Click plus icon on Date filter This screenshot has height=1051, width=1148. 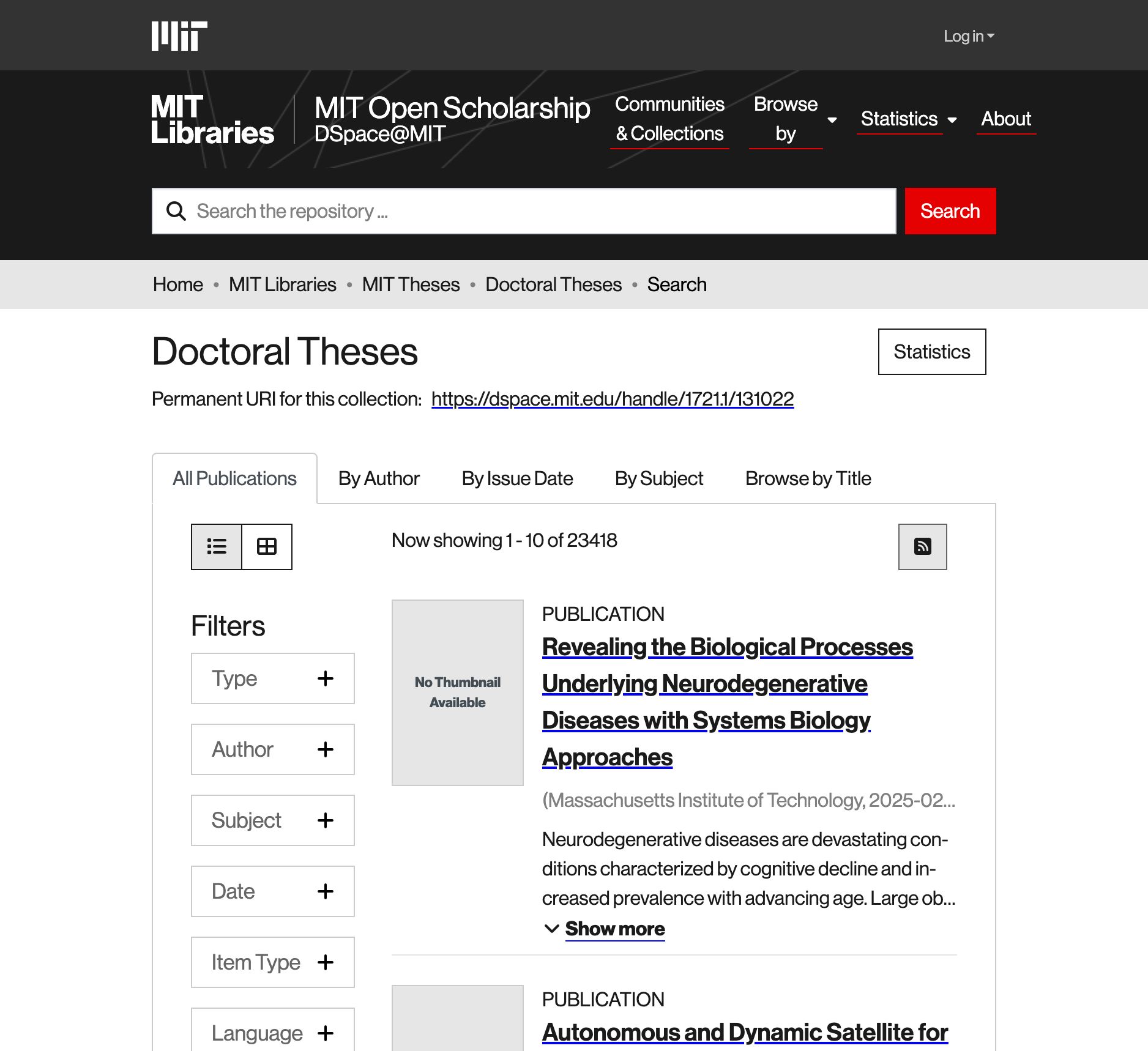click(326, 891)
